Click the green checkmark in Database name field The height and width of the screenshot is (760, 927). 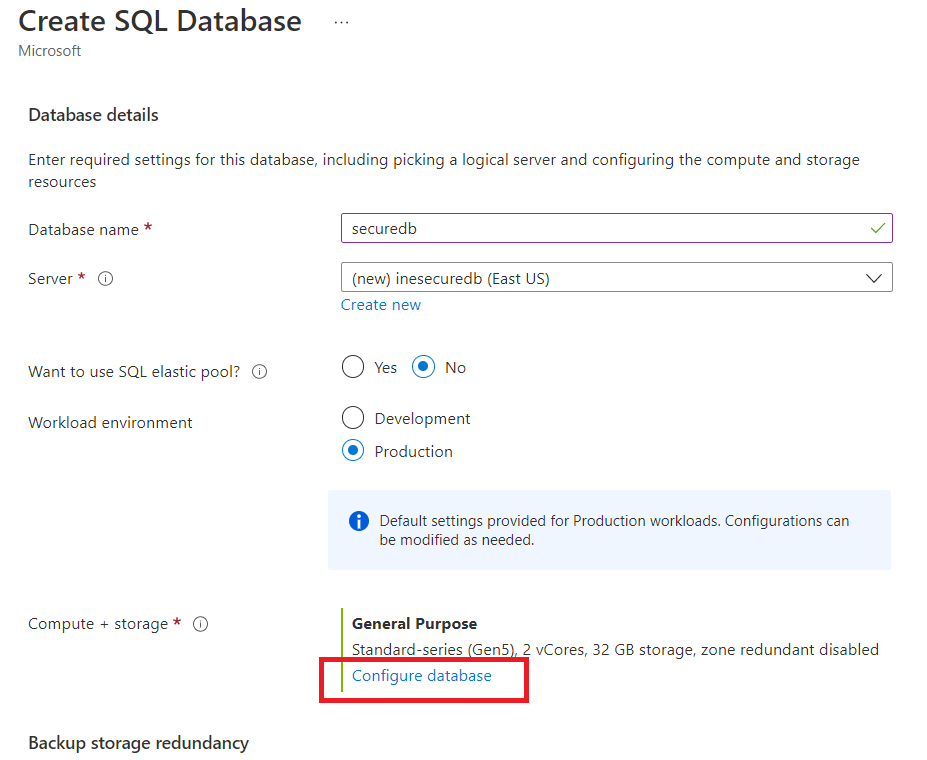877,228
